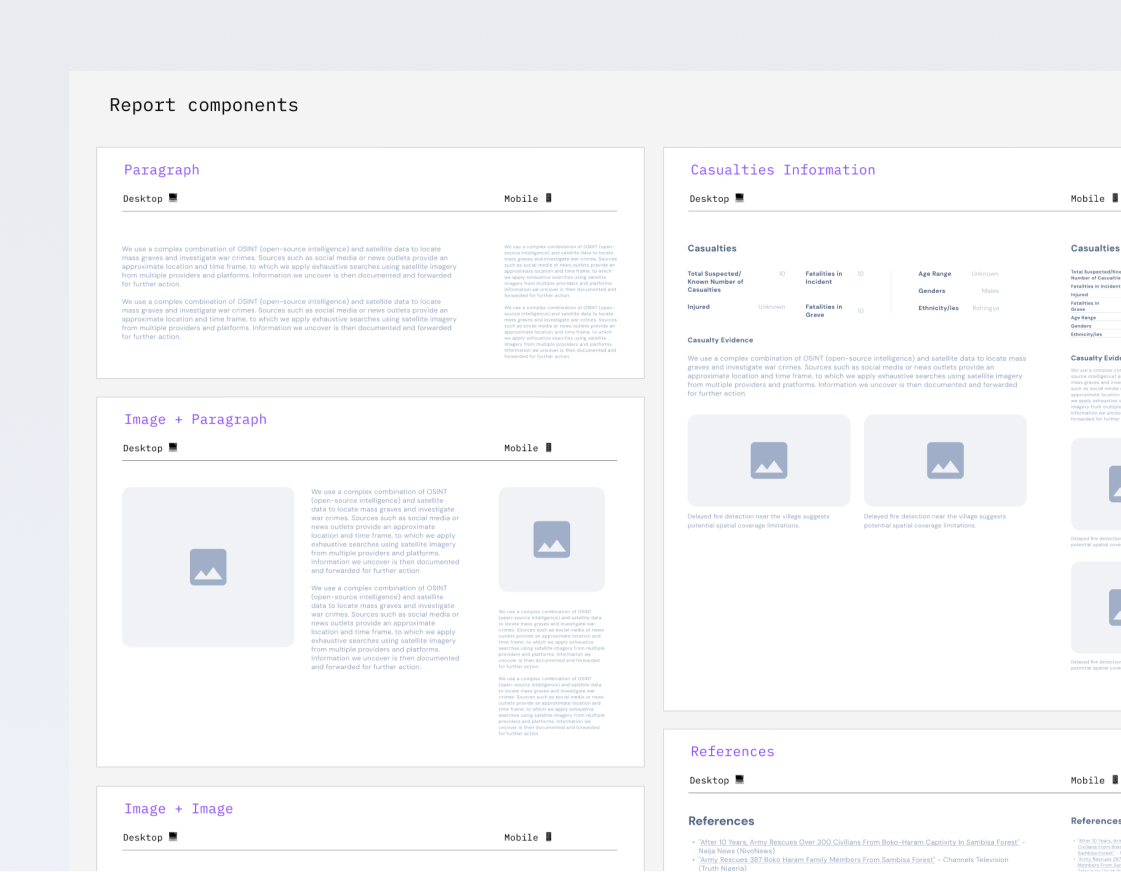
Task: Click the 'Fatalities in Grave' label in desktop layout
Action: point(824,311)
